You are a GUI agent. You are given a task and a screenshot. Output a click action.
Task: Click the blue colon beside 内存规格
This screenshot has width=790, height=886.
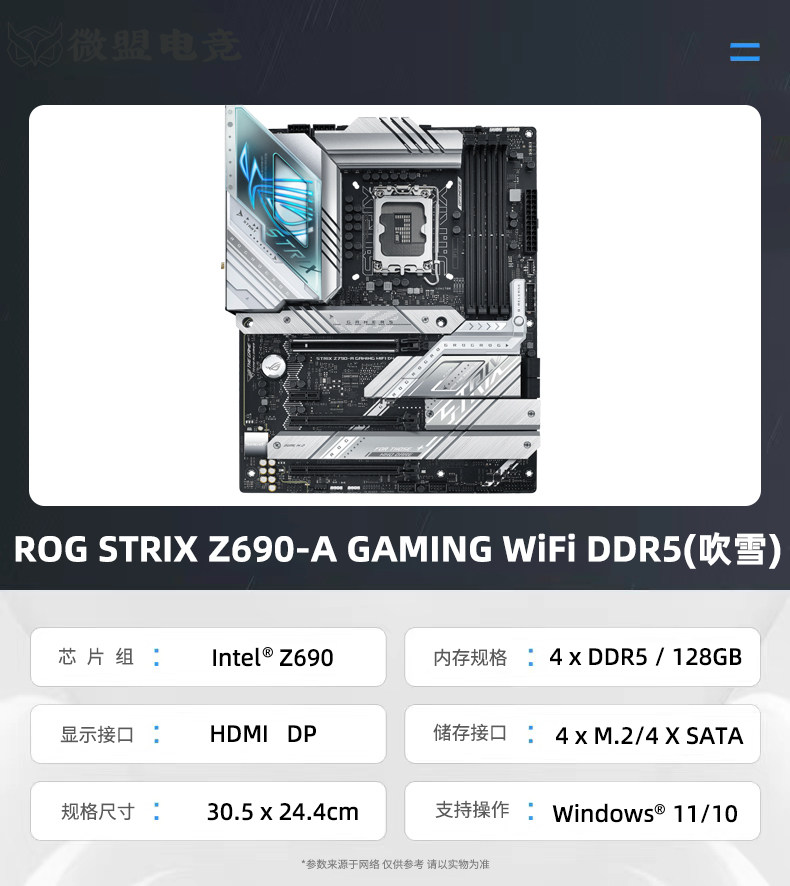(x=531, y=657)
